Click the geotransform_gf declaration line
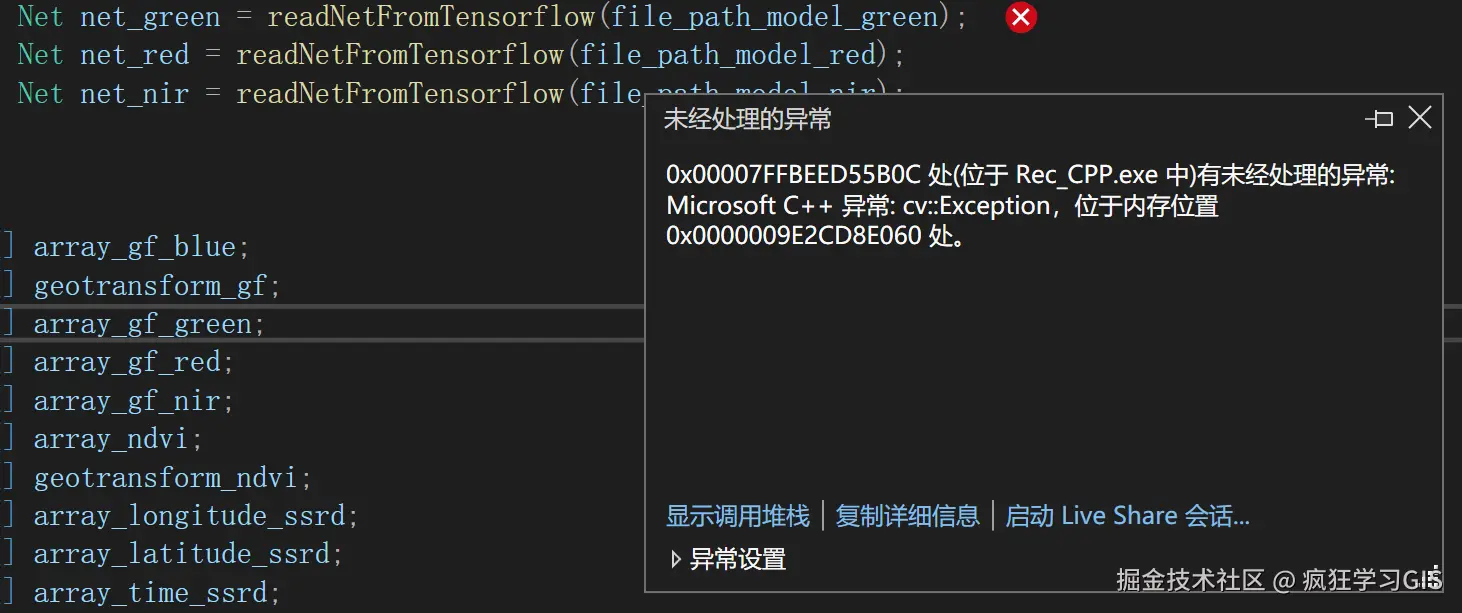 (157, 286)
